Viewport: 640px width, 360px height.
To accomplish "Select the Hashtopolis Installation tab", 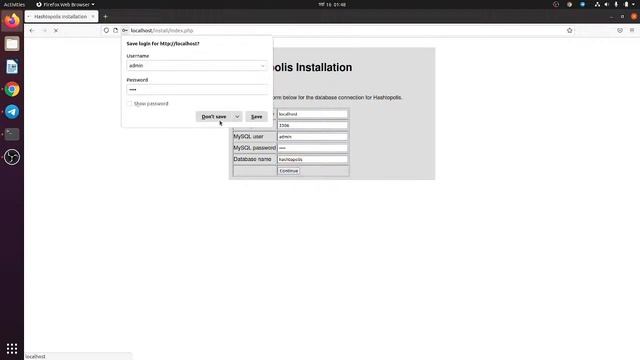I will click(x=60, y=17).
